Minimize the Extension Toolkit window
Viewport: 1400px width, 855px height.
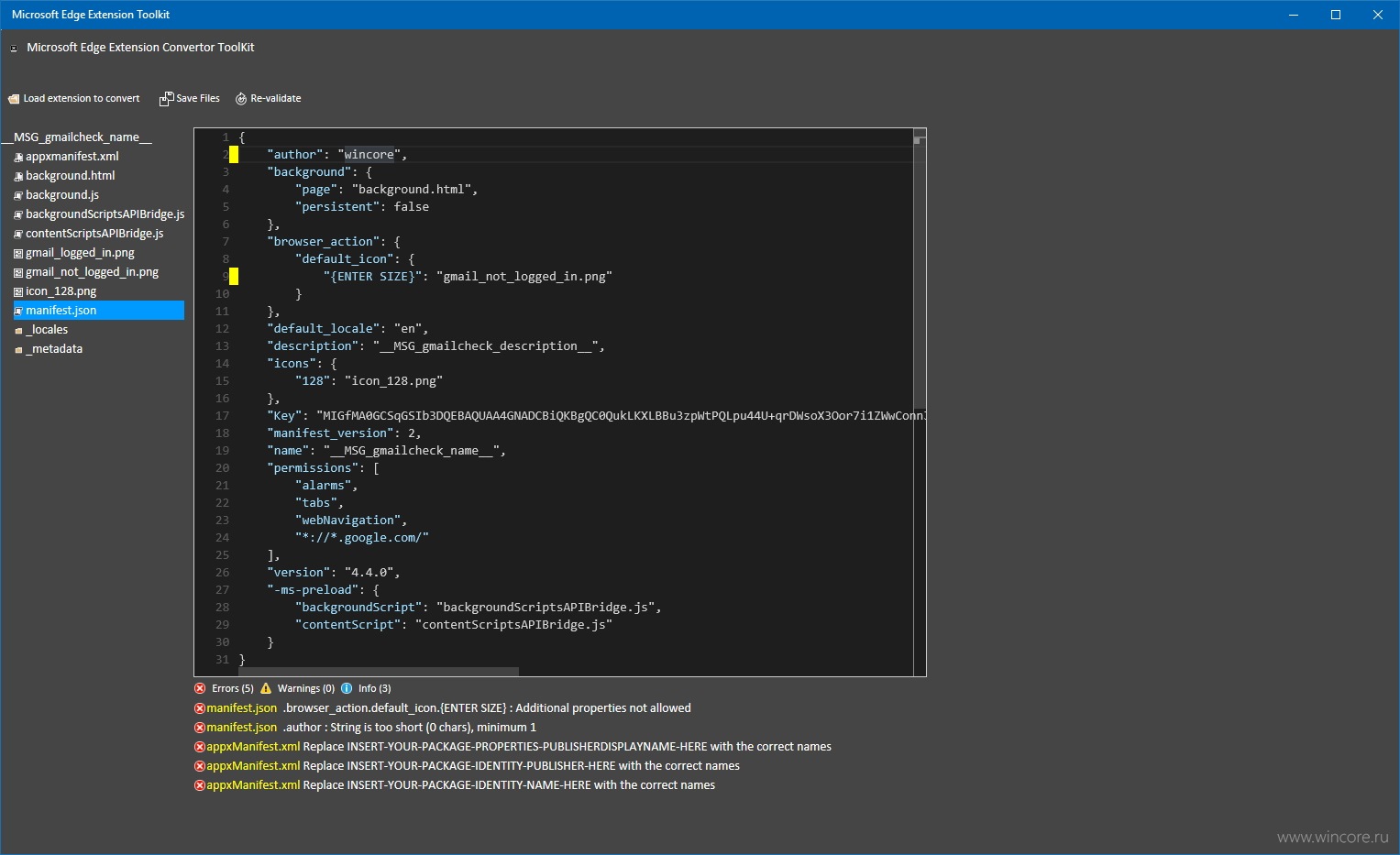(x=1294, y=15)
